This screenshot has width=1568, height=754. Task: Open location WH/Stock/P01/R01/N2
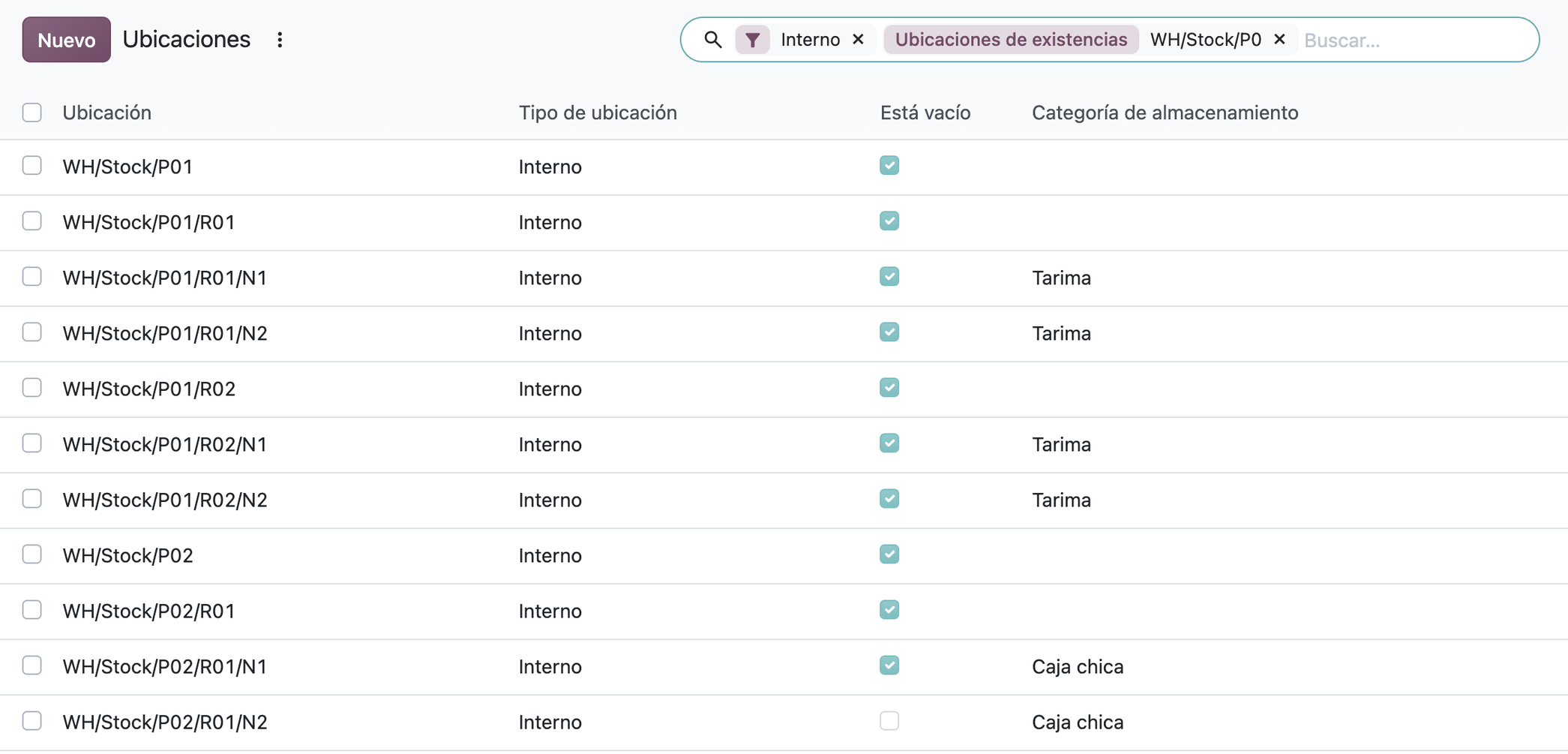click(165, 333)
